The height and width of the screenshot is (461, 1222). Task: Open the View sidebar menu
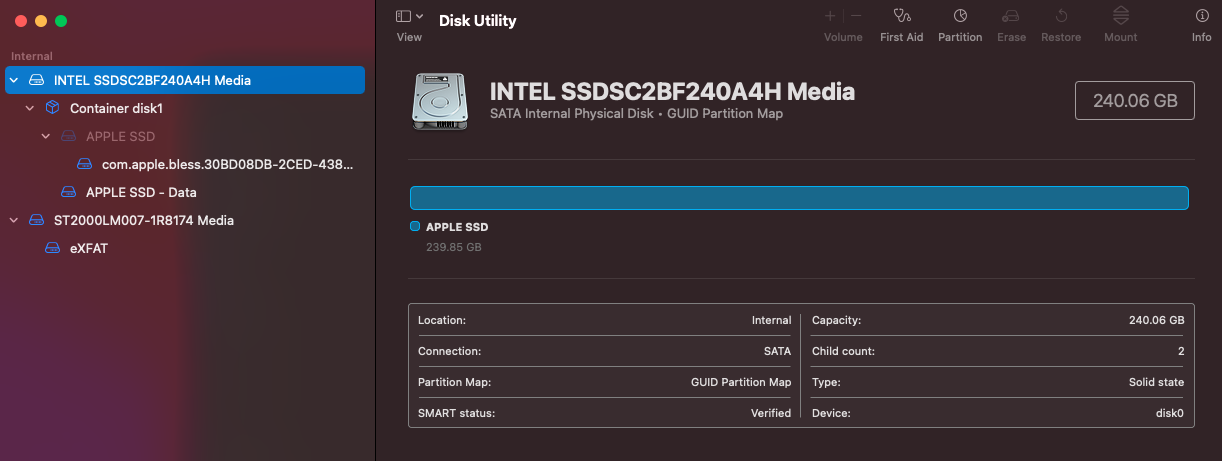point(409,17)
